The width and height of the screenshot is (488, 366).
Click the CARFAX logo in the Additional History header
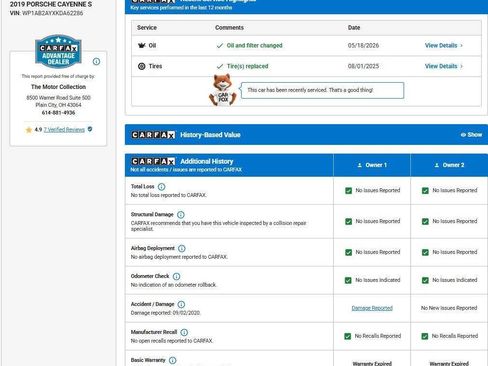click(153, 161)
